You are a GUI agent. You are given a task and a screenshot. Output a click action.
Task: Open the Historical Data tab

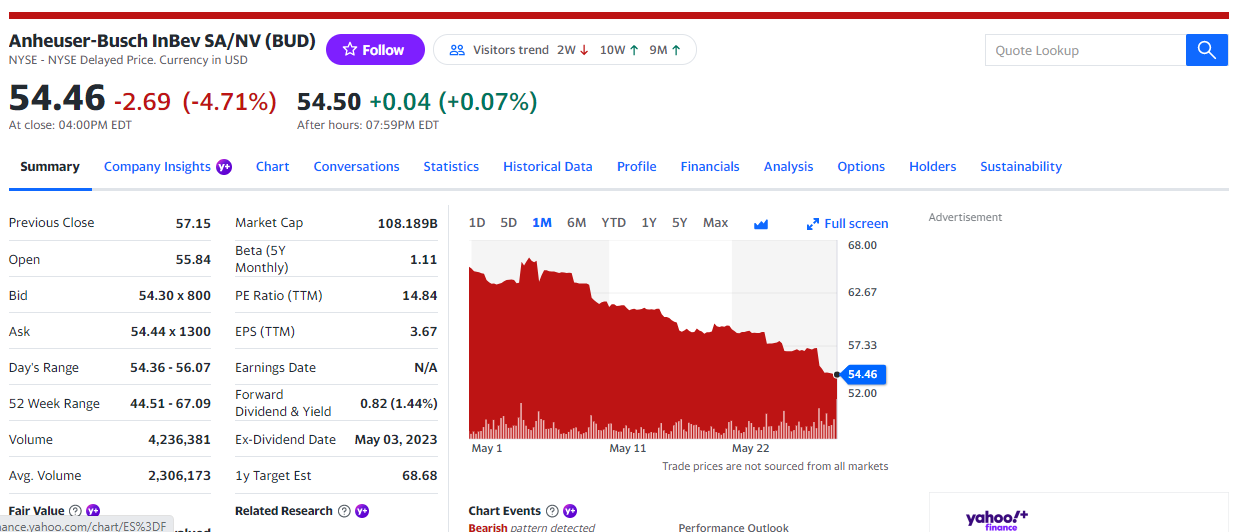pos(548,167)
